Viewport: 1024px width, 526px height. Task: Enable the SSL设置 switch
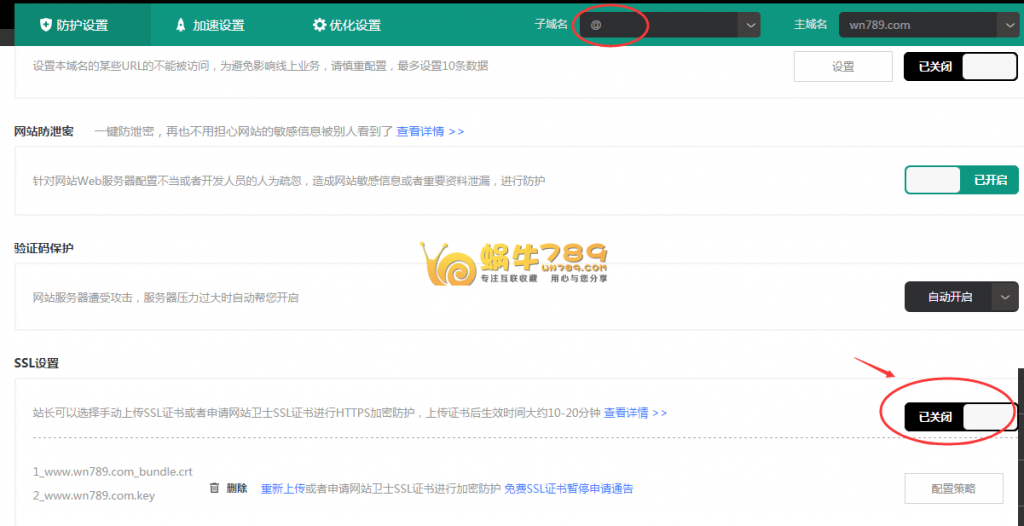[960, 416]
